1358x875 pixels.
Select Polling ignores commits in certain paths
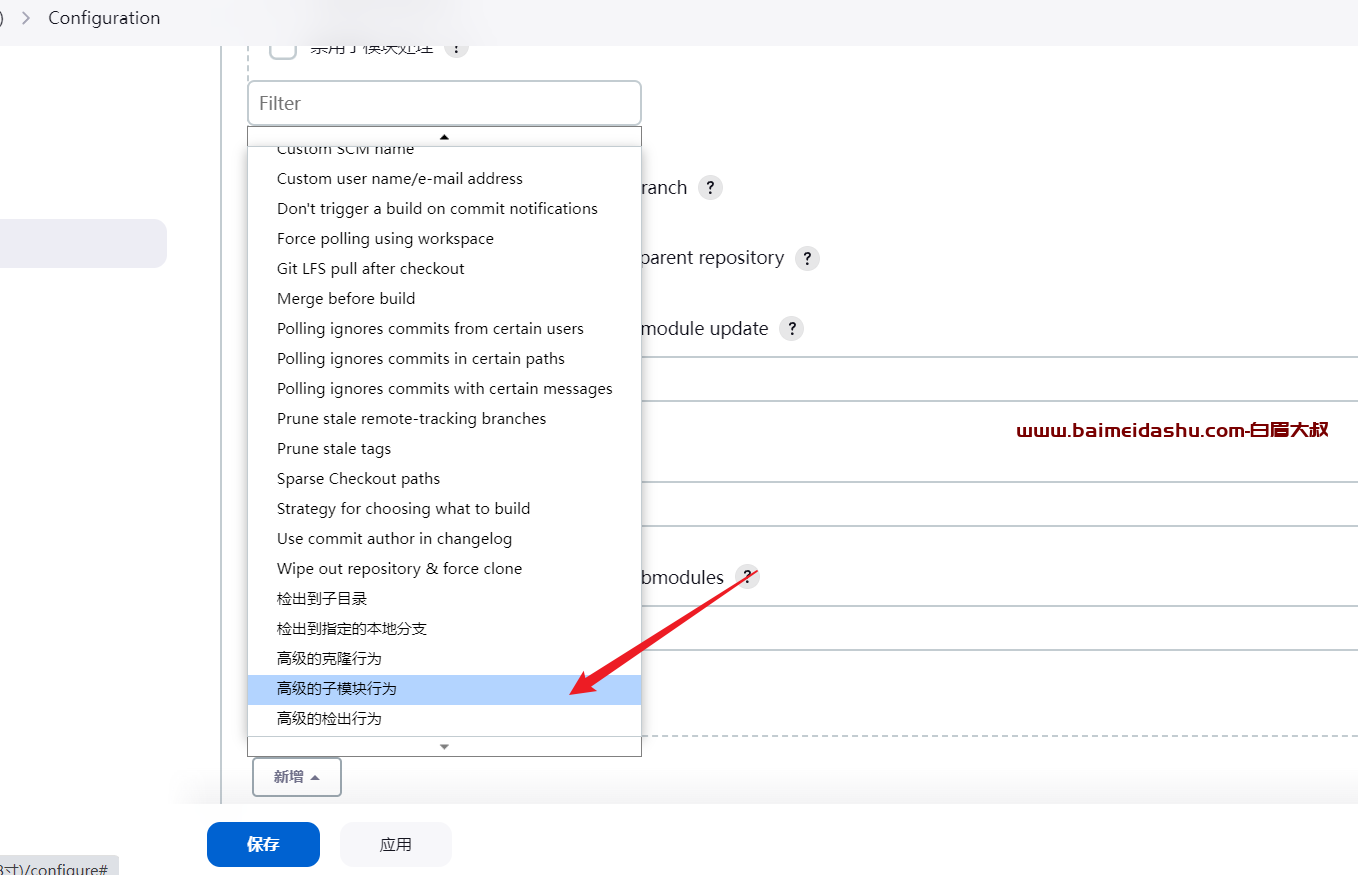[x=444, y=359]
